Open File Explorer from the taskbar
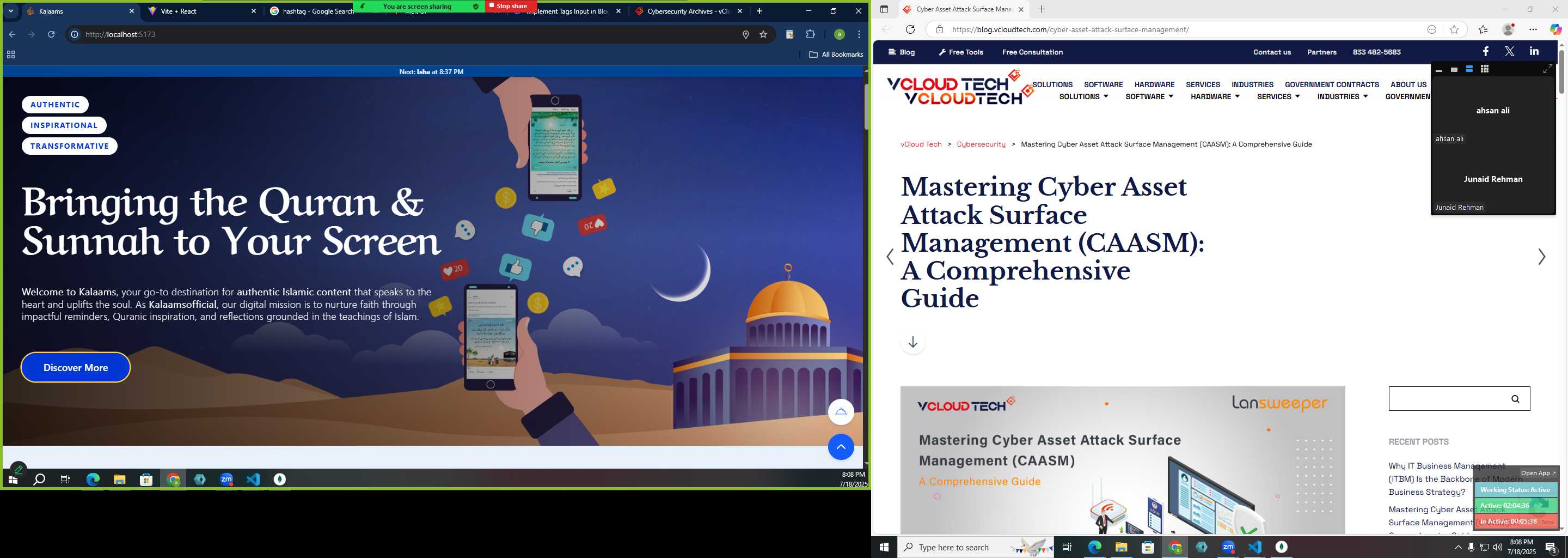The width and height of the screenshot is (1568, 558). (x=1121, y=547)
